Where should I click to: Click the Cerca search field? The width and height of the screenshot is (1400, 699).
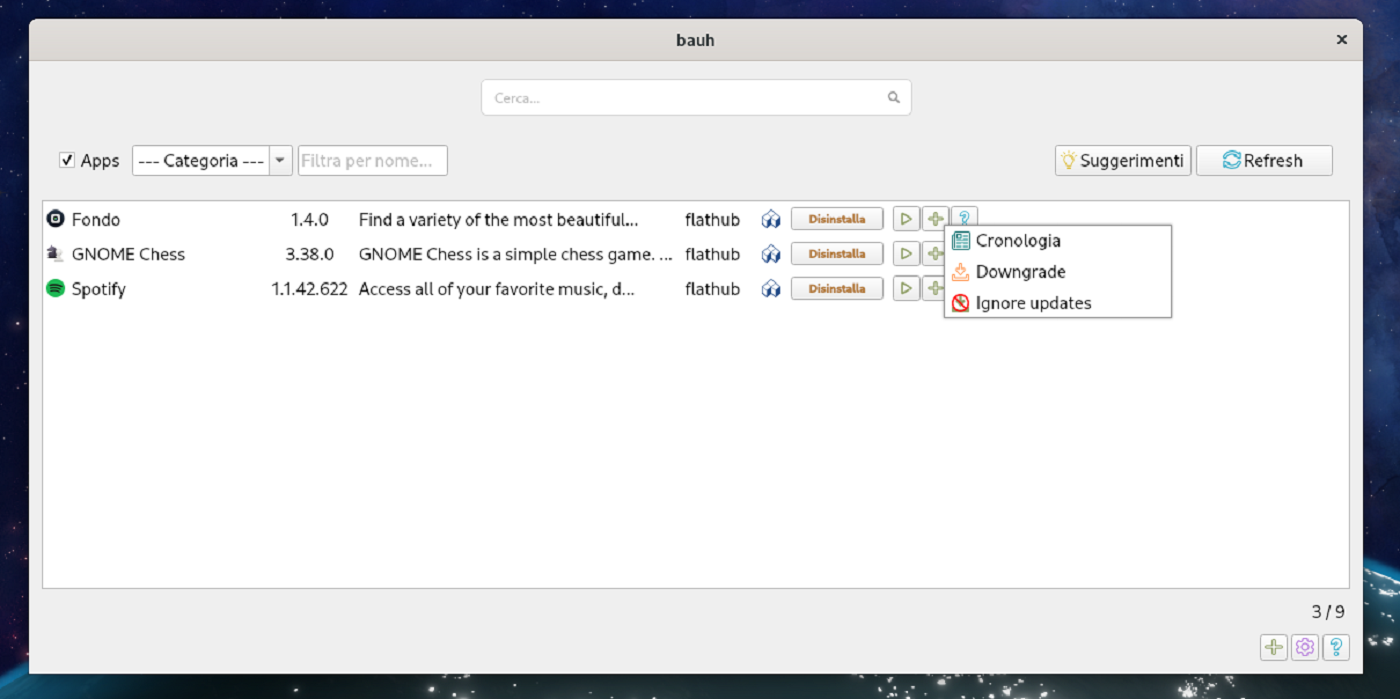pyautogui.click(x=696, y=98)
